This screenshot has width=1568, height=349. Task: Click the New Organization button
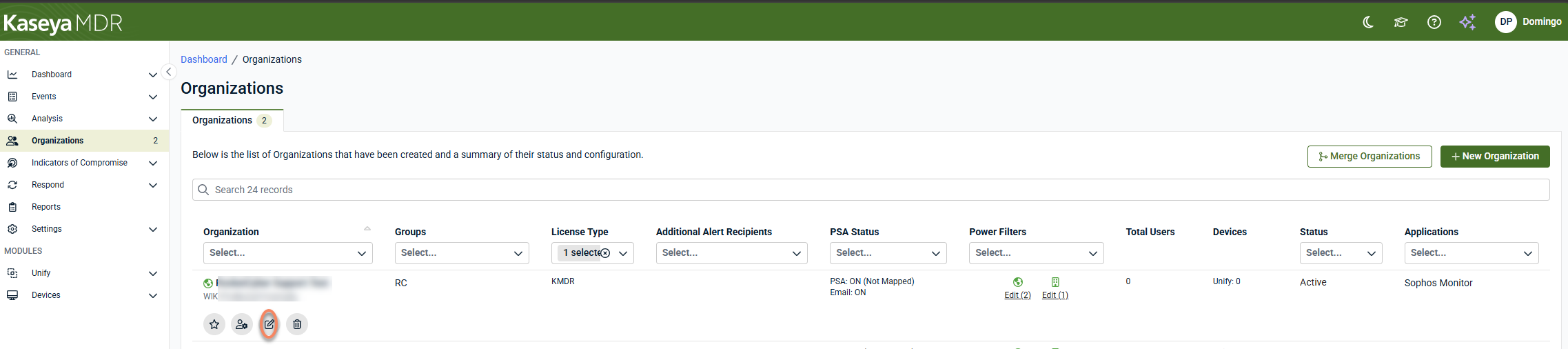point(1495,157)
